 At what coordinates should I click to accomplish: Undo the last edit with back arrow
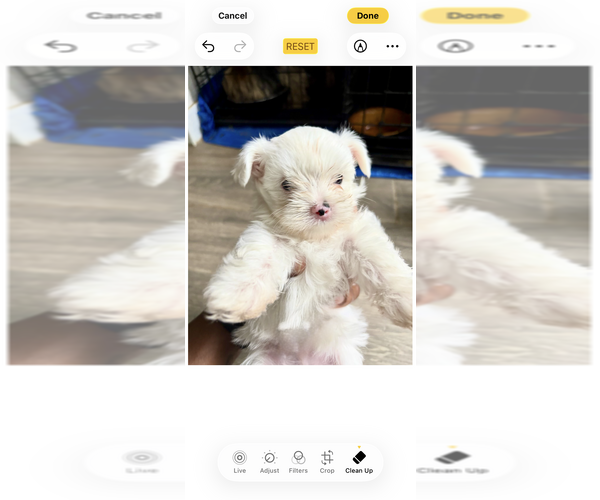tap(208, 46)
